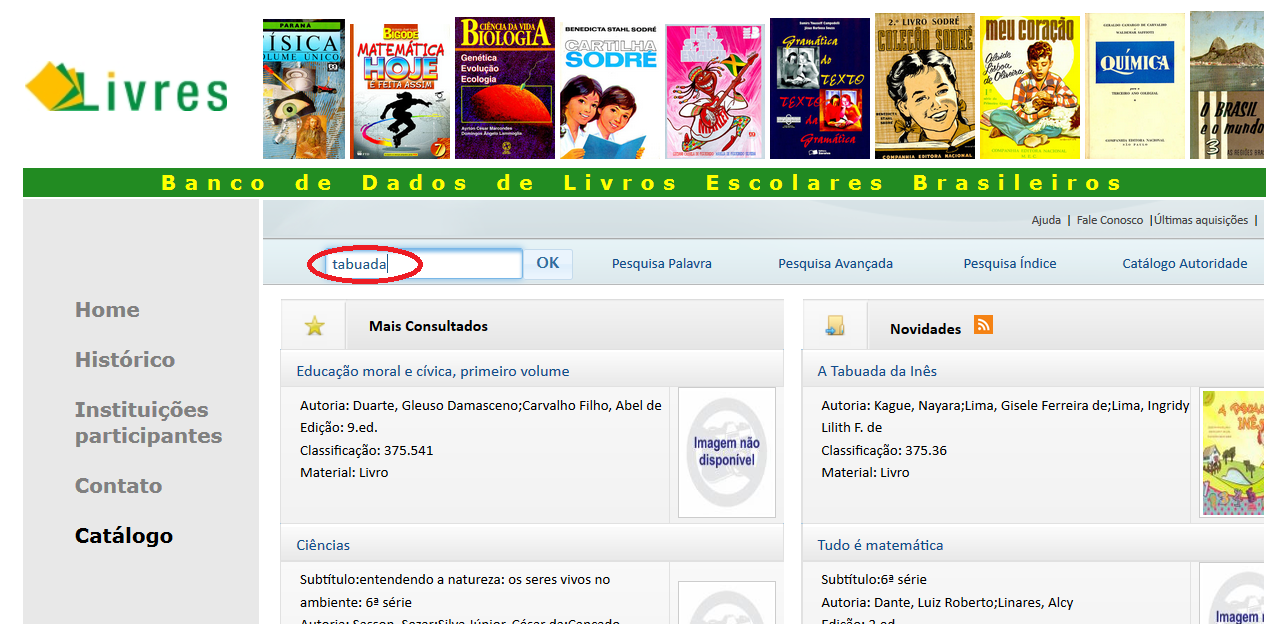Image resolution: width=1280 pixels, height=624 pixels.
Task: Open the A Tabuada da Inês title
Action: click(x=877, y=371)
